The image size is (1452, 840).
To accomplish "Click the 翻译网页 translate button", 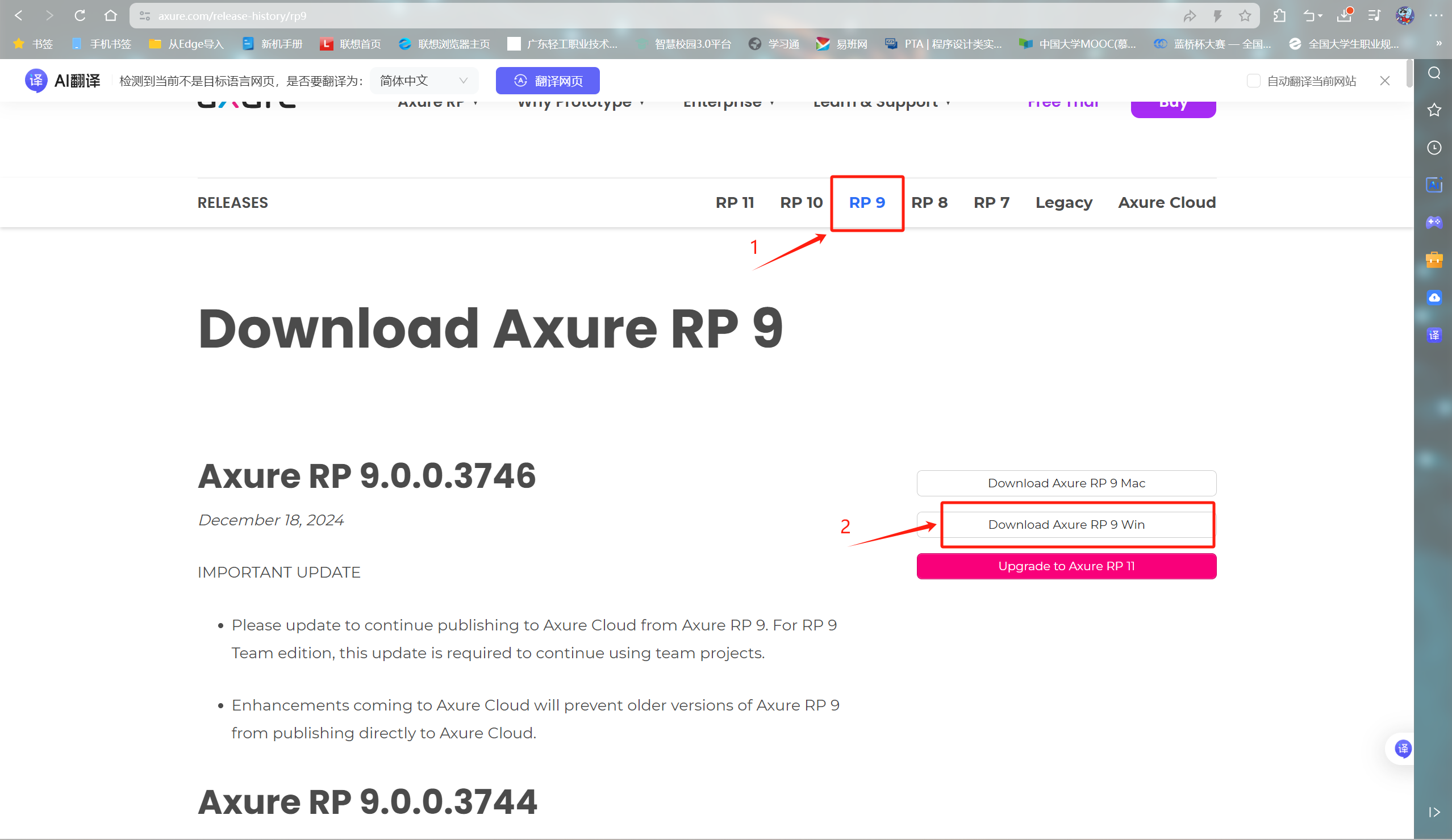I will click(x=548, y=81).
